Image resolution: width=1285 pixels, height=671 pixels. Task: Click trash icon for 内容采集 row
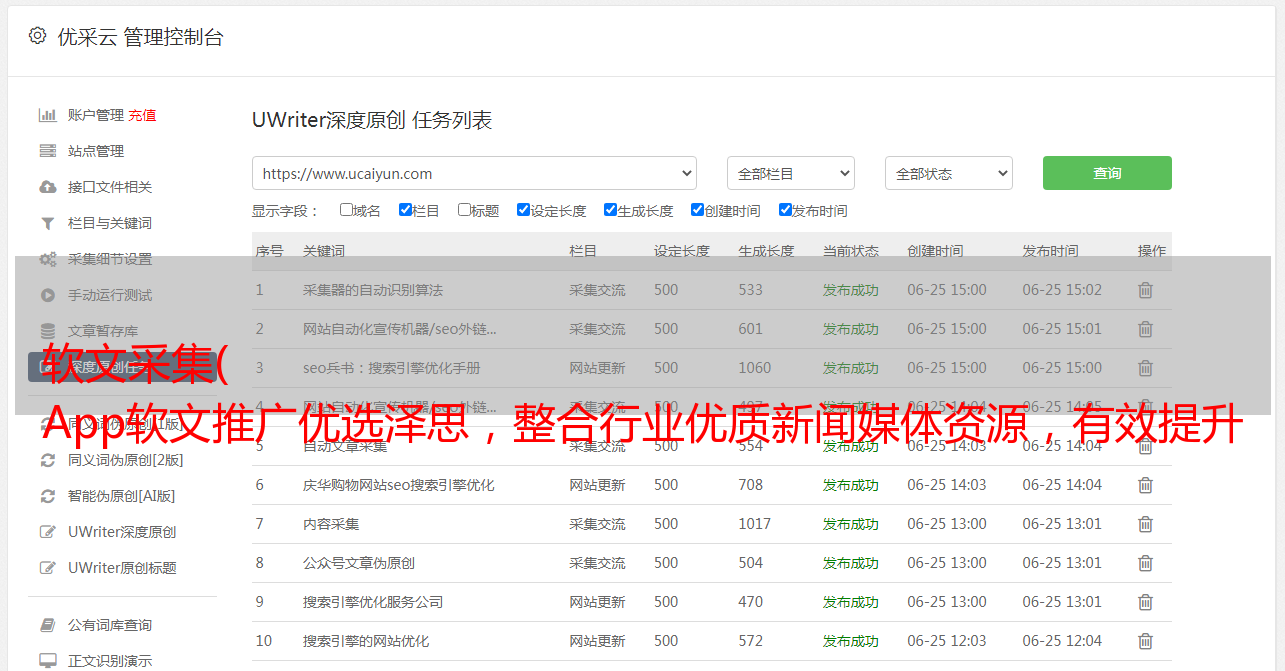coord(1145,524)
